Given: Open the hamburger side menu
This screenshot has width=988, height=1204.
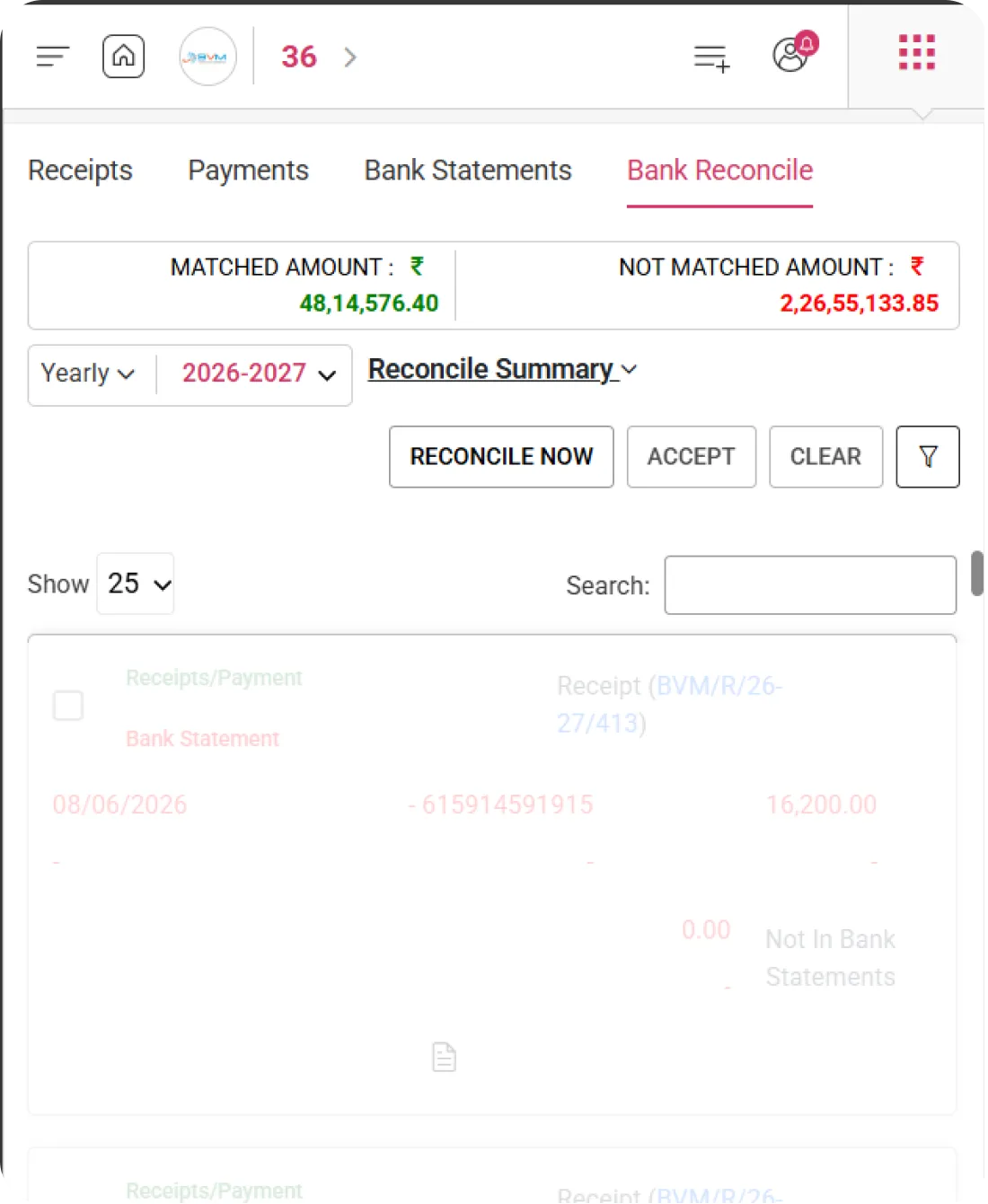Looking at the screenshot, I should (x=53, y=57).
